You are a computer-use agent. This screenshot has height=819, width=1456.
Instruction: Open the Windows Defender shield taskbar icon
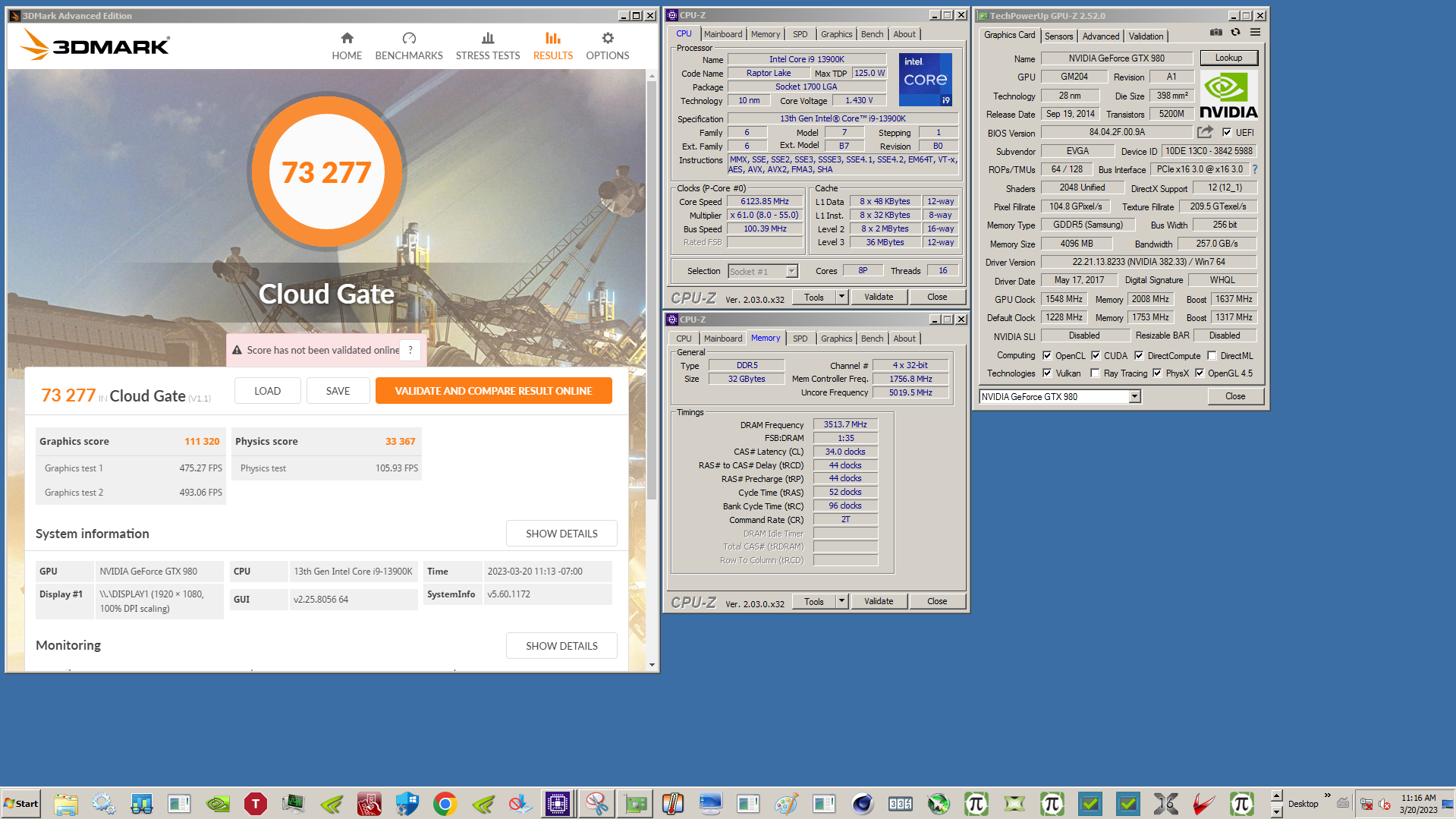pos(407,804)
